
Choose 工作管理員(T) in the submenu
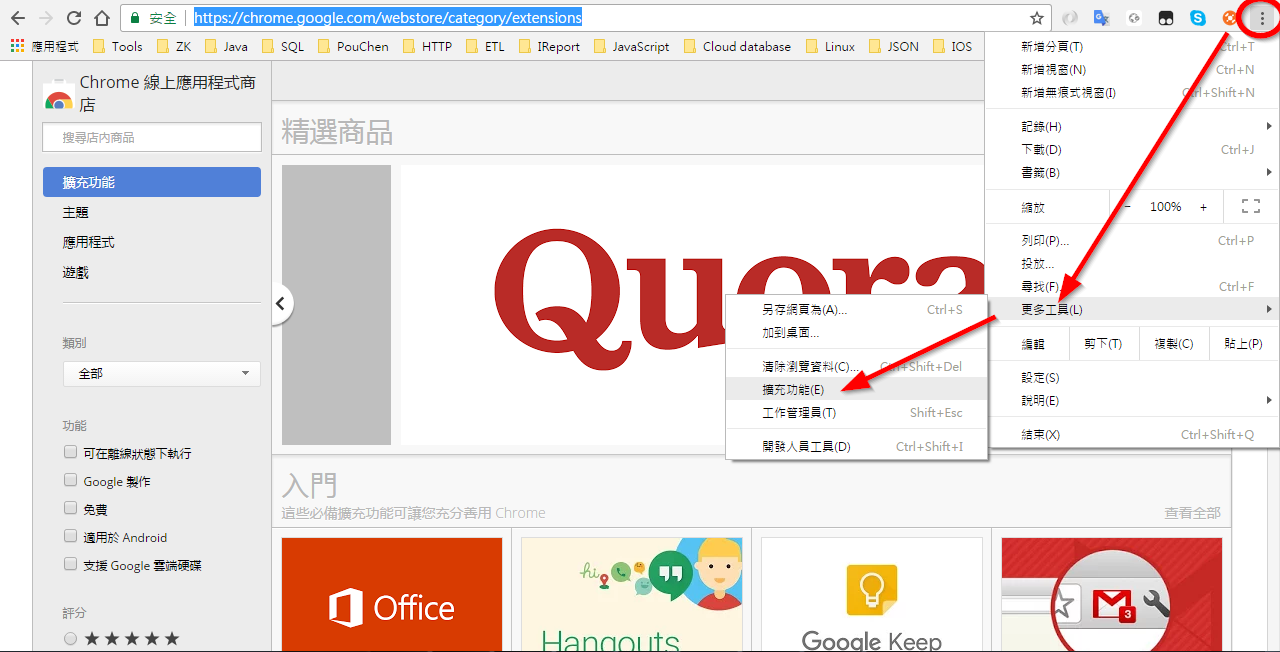(857, 412)
